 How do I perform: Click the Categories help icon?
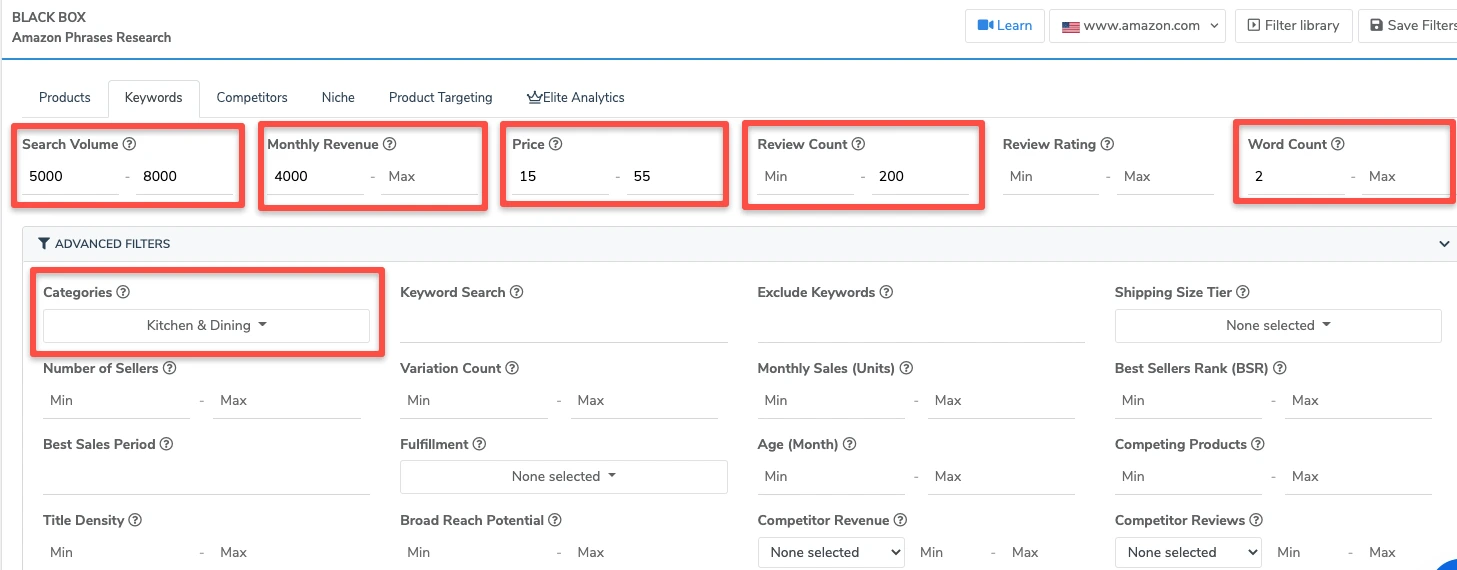[x=124, y=292]
